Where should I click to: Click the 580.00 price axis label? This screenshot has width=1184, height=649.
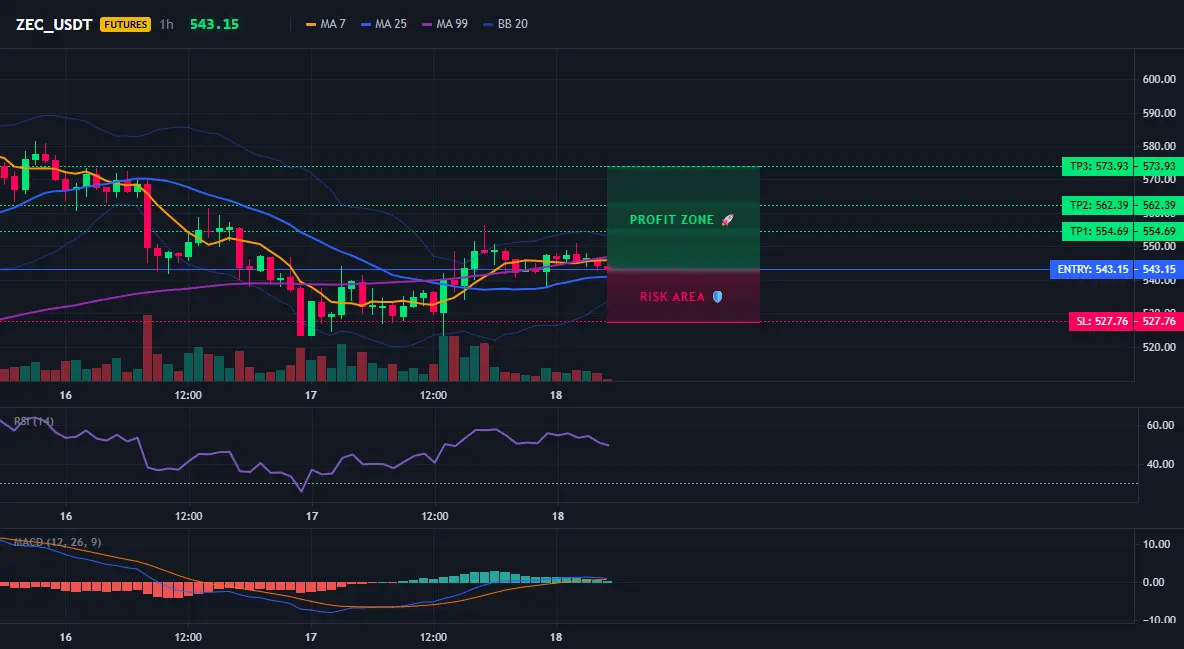1159,147
